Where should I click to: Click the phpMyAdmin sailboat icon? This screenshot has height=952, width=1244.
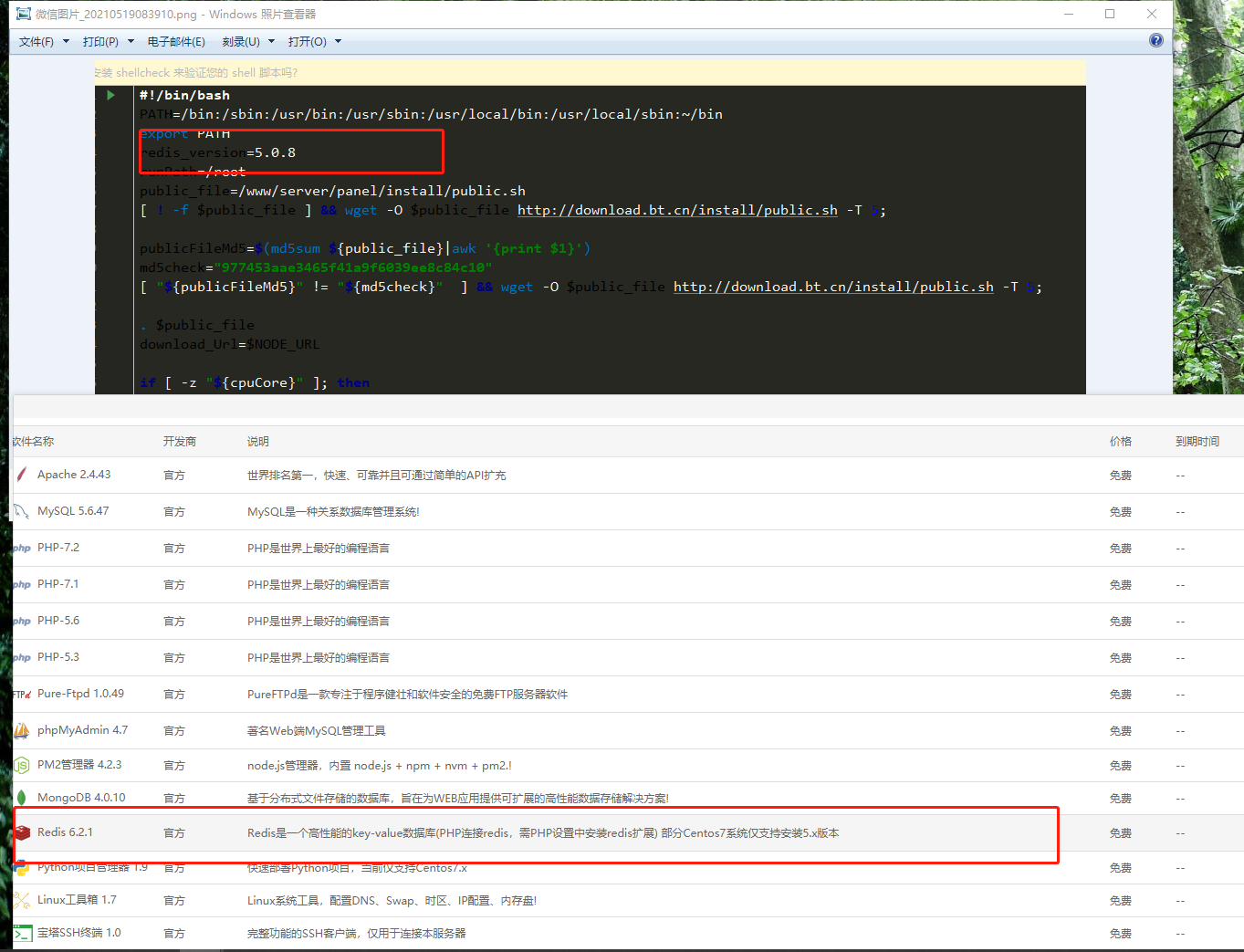pyautogui.click(x=21, y=730)
